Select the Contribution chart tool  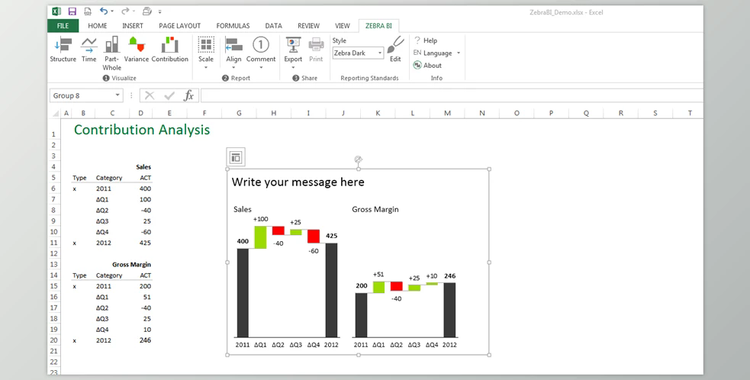coord(170,50)
